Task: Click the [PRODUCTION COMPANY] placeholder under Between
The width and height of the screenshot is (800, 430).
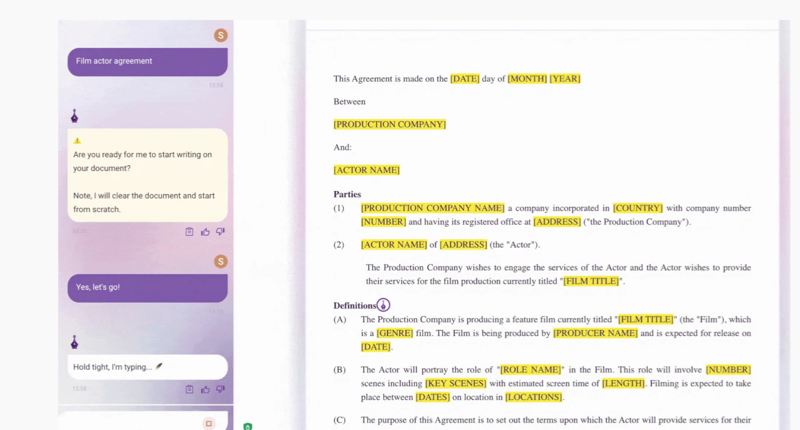Action: click(389, 124)
